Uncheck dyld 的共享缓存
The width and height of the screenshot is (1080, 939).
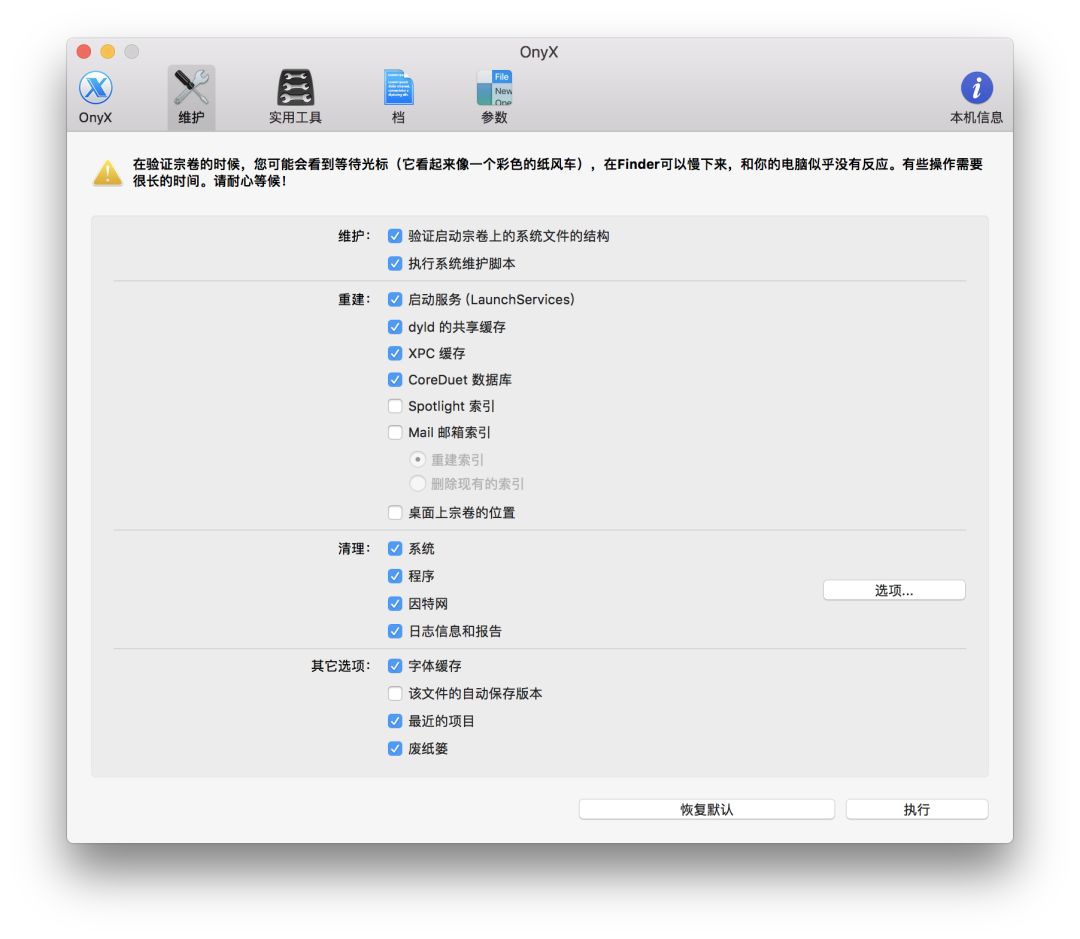point(395,327)
